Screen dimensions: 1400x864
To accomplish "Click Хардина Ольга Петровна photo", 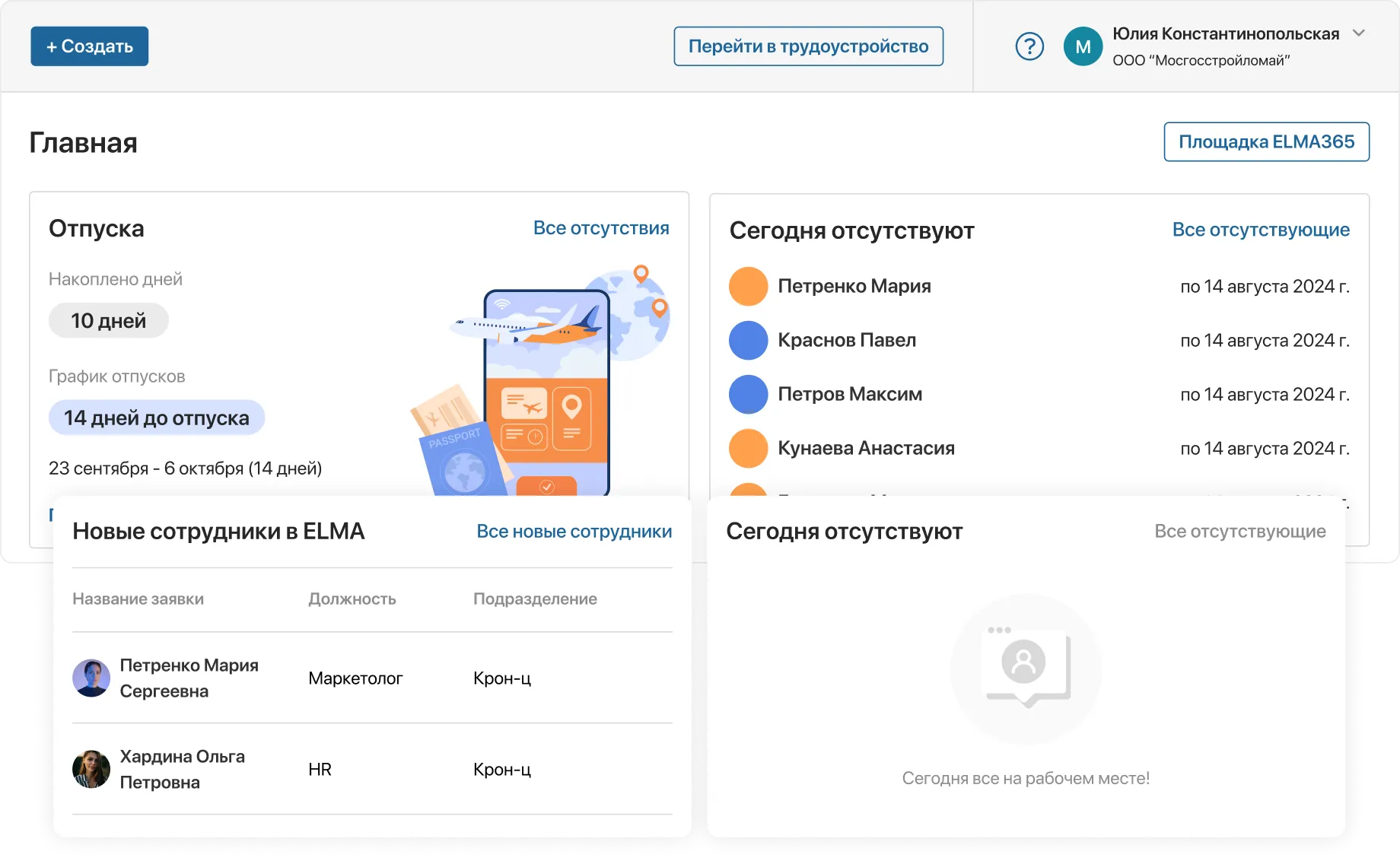I will tap(91, 770).
